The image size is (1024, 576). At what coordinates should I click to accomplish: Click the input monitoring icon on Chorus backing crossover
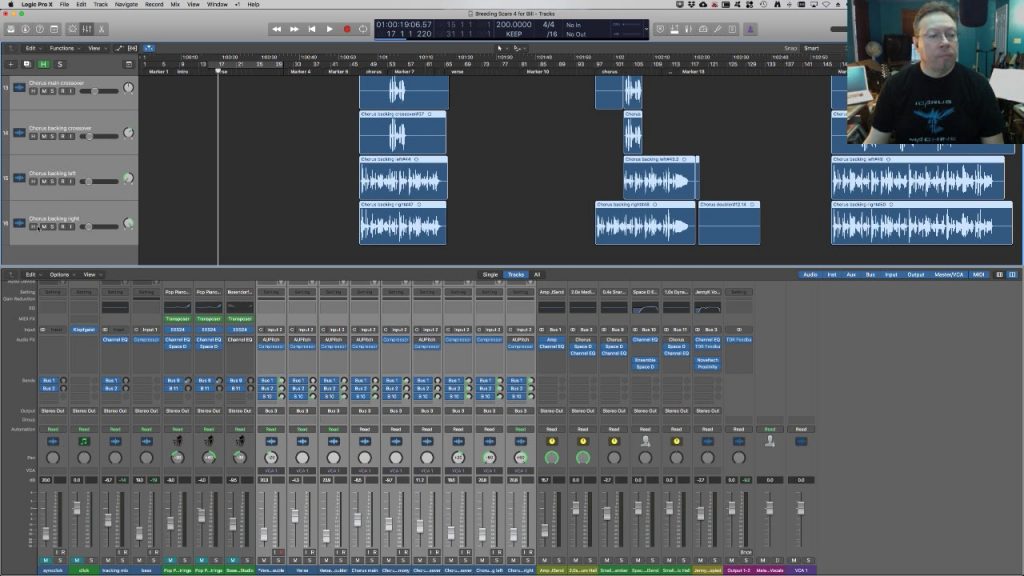click(x=70, y=136)
